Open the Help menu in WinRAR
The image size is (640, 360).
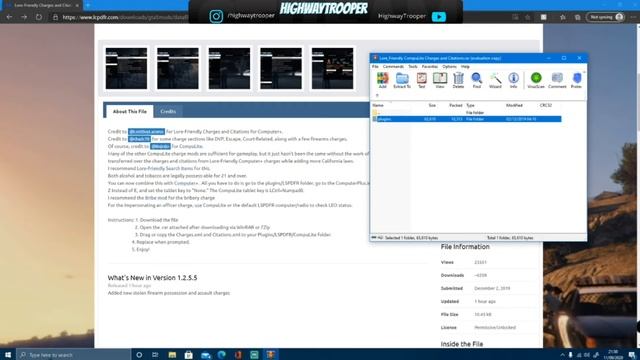pos(465,67)
